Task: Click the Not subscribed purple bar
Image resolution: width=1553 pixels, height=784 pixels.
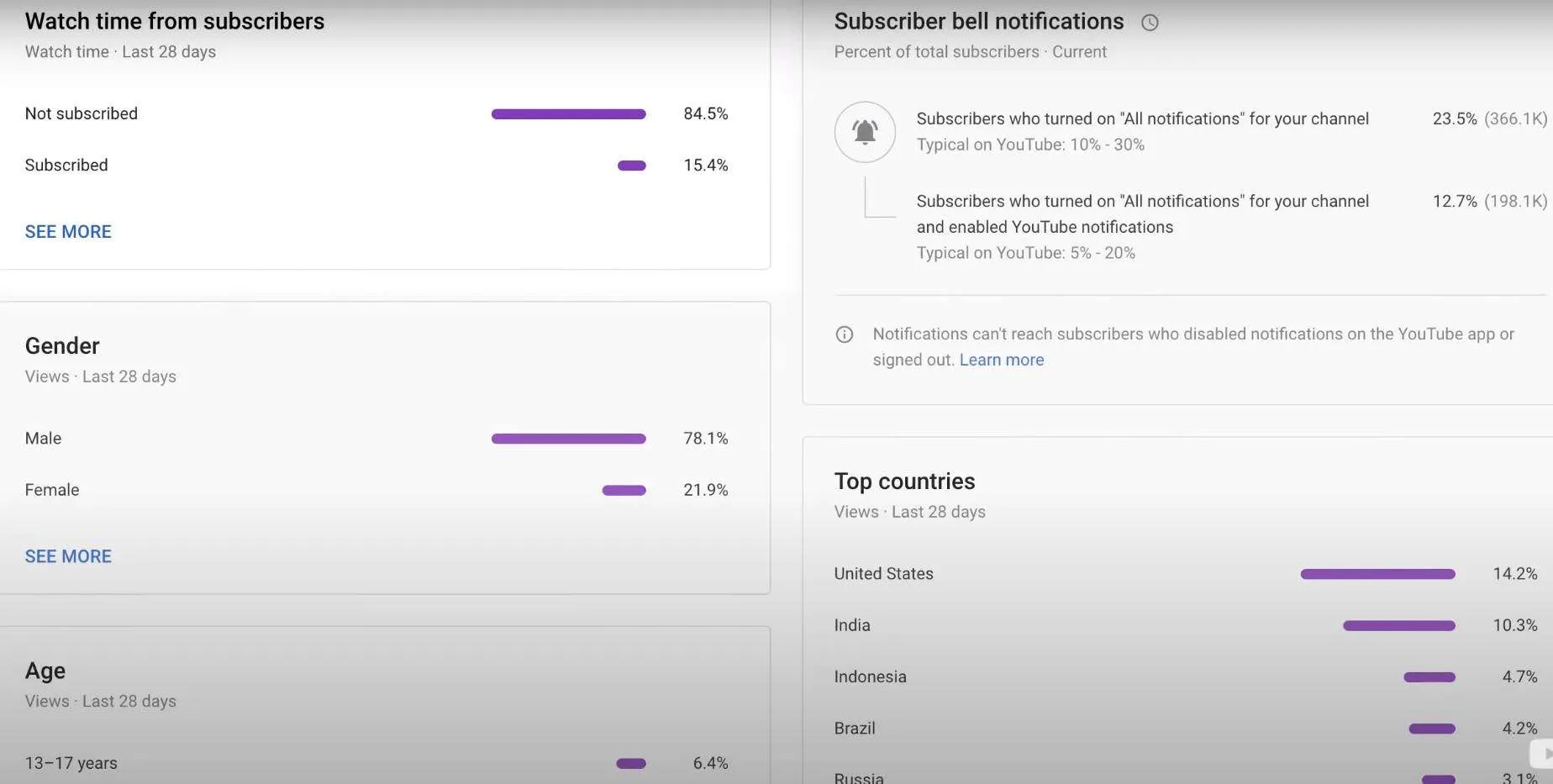Action: pyautogui.click(x=569, y=114)
